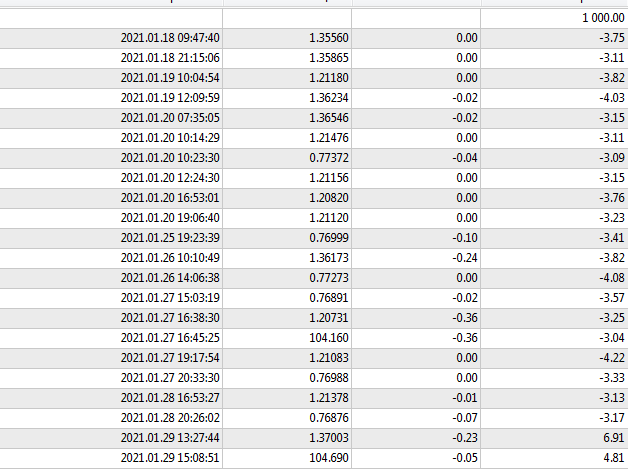Click the swap value -0.10
Viewport: 628px width, 469px height.
pyautogui.click(x=465, y=238)
